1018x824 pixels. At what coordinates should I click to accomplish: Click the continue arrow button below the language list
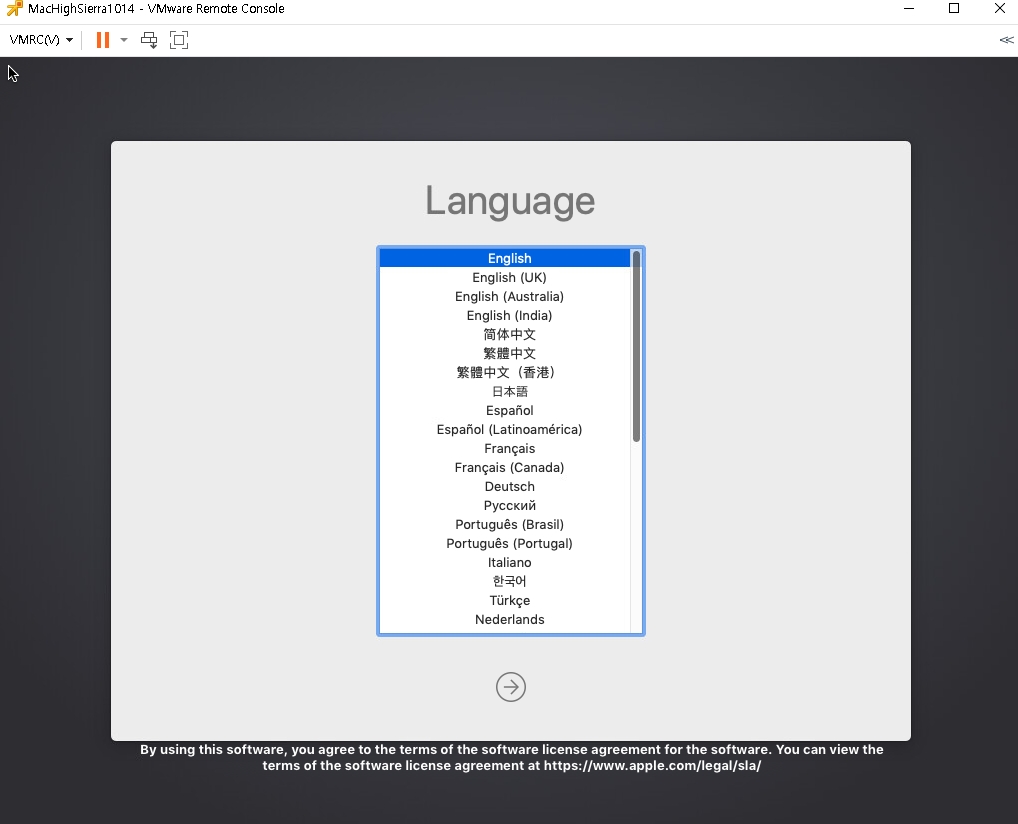click(x=511, y=687)
